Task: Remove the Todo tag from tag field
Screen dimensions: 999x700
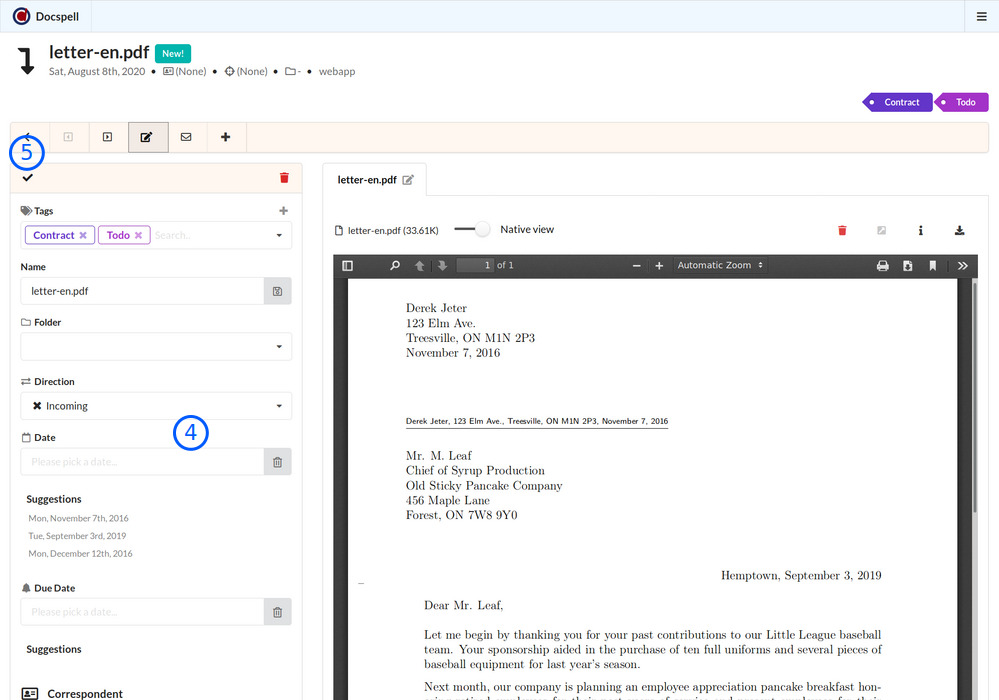Action: (x=138, y=235)
